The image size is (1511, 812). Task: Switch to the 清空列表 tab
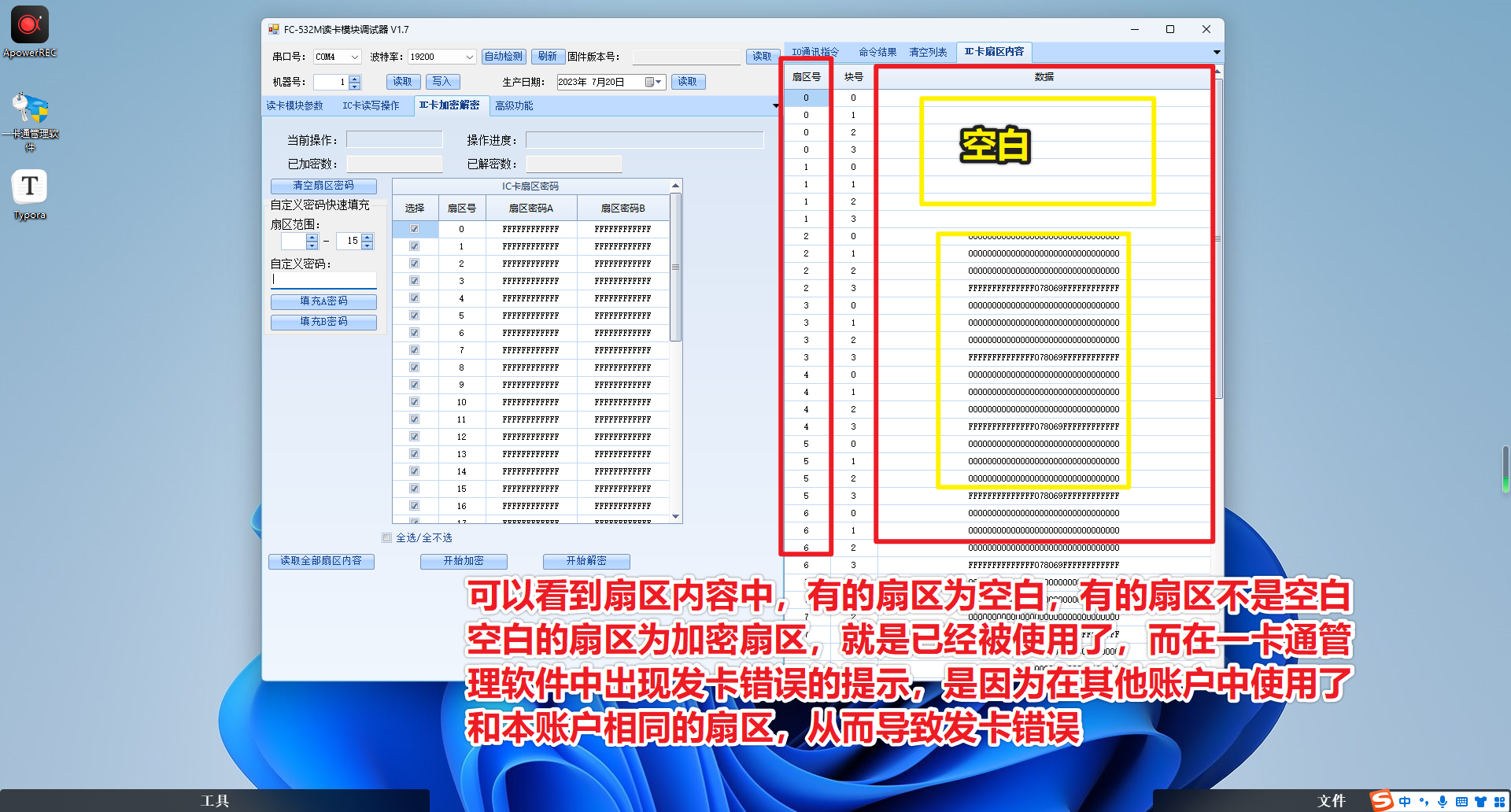pos(928,52)
